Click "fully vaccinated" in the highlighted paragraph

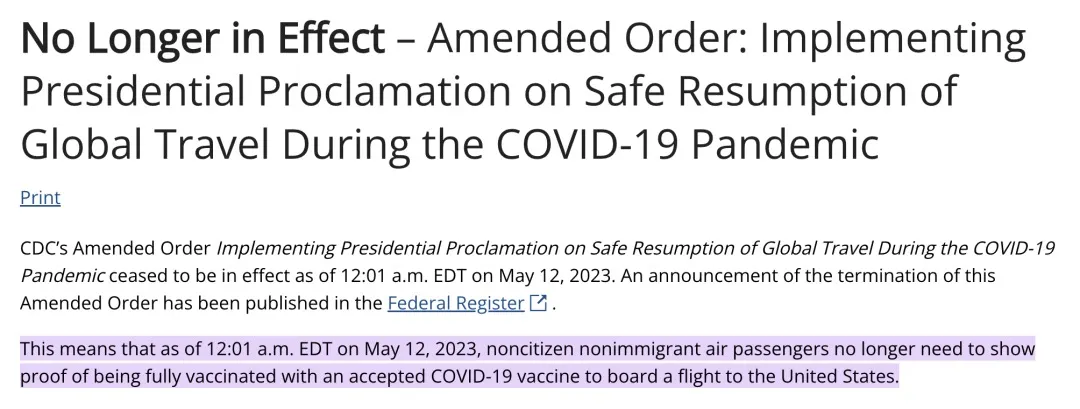(213, 377)
